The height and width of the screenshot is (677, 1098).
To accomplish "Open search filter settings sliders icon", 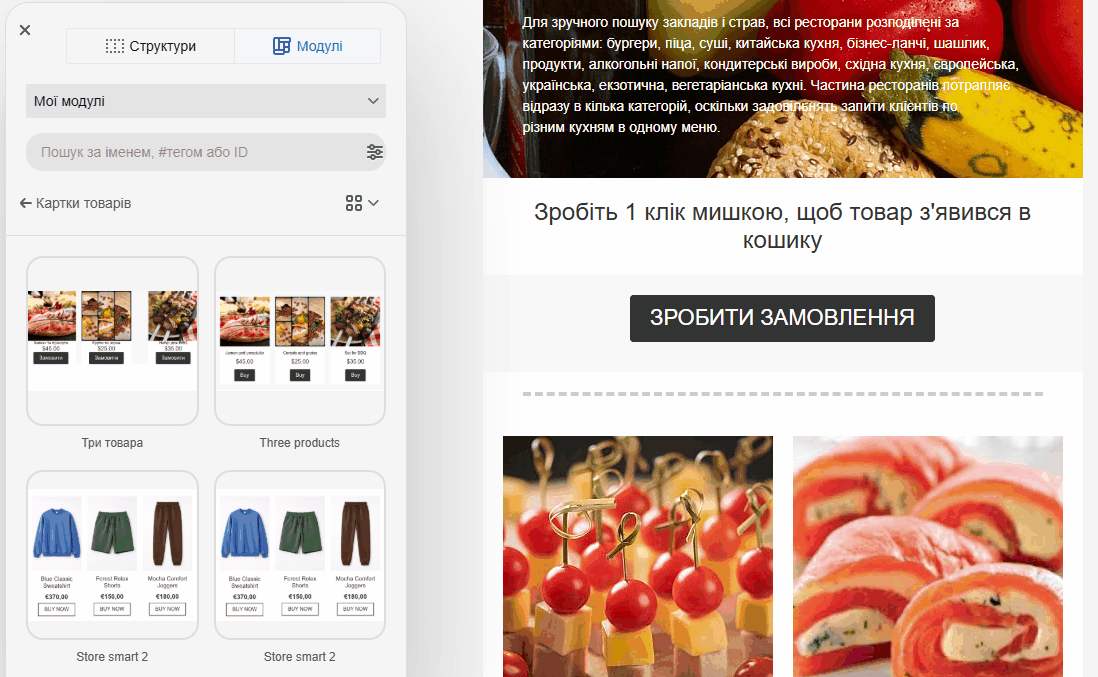I will pyautogui.click(x=375, y=152).
